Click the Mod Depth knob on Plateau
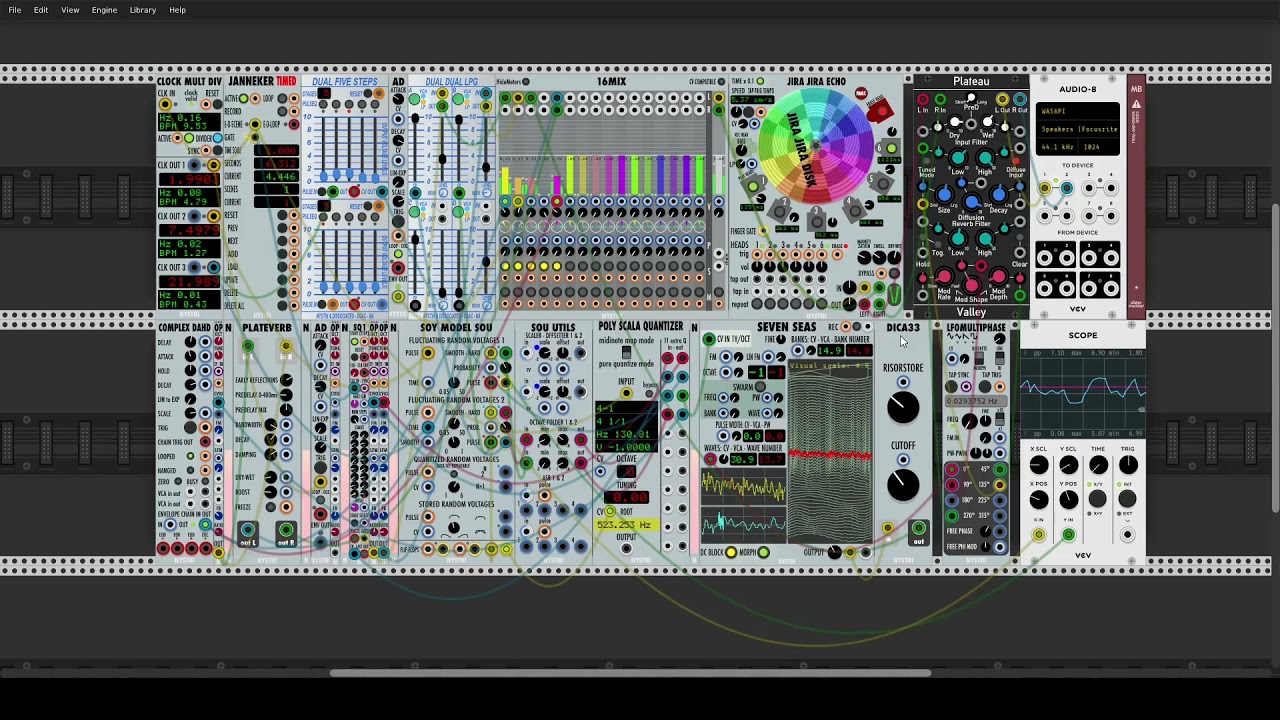This screenshot has height=720, width=1280. tap(999, 277)
